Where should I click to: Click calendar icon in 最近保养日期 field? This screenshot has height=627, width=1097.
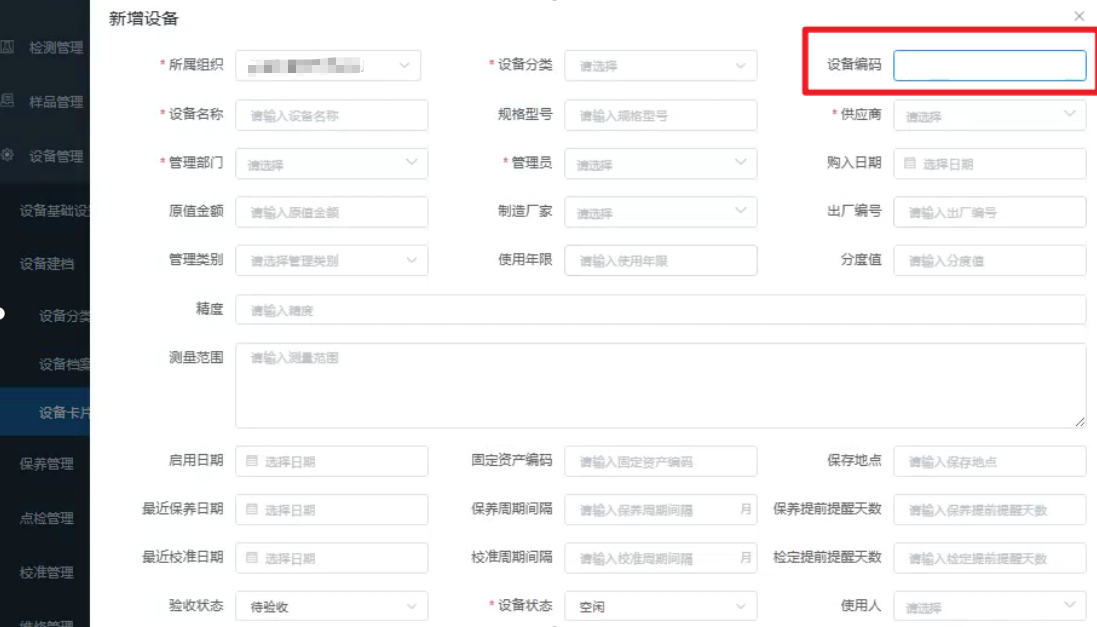pyautogui.click(x=252, y=509)
